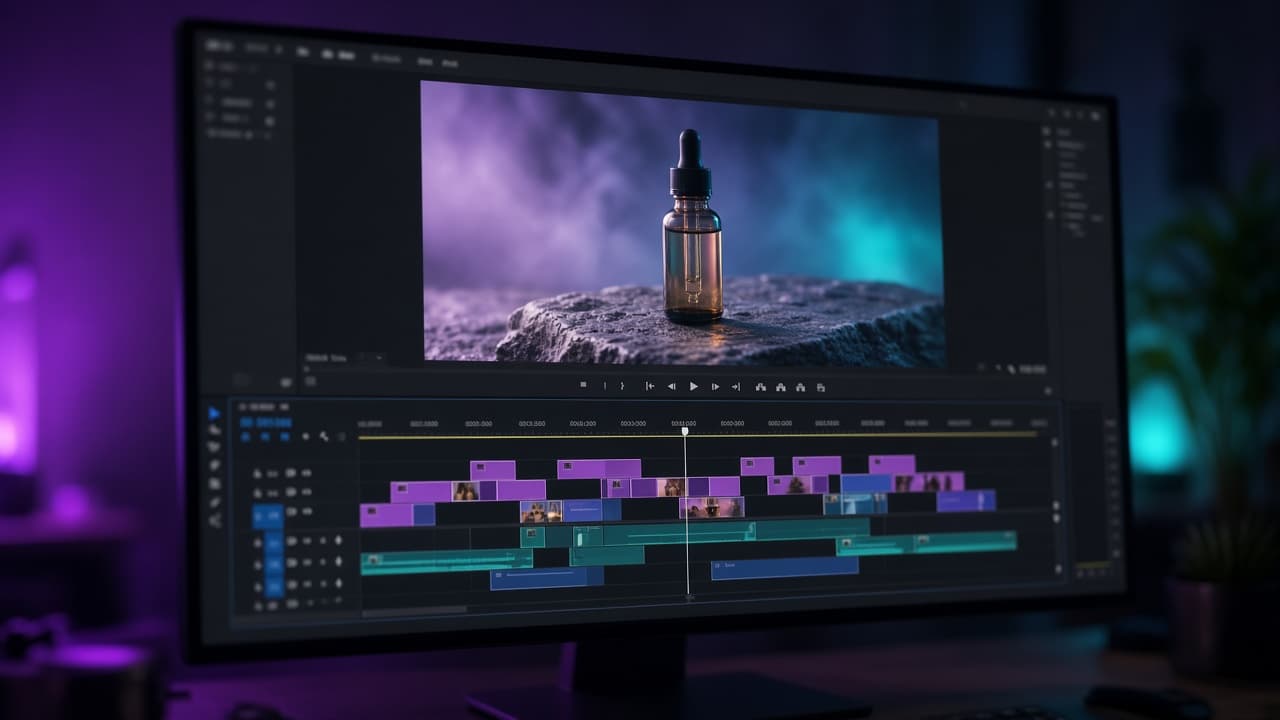Step back one frame in transport controls
This screenshot has height=720, width=1280.
(672, 386)
